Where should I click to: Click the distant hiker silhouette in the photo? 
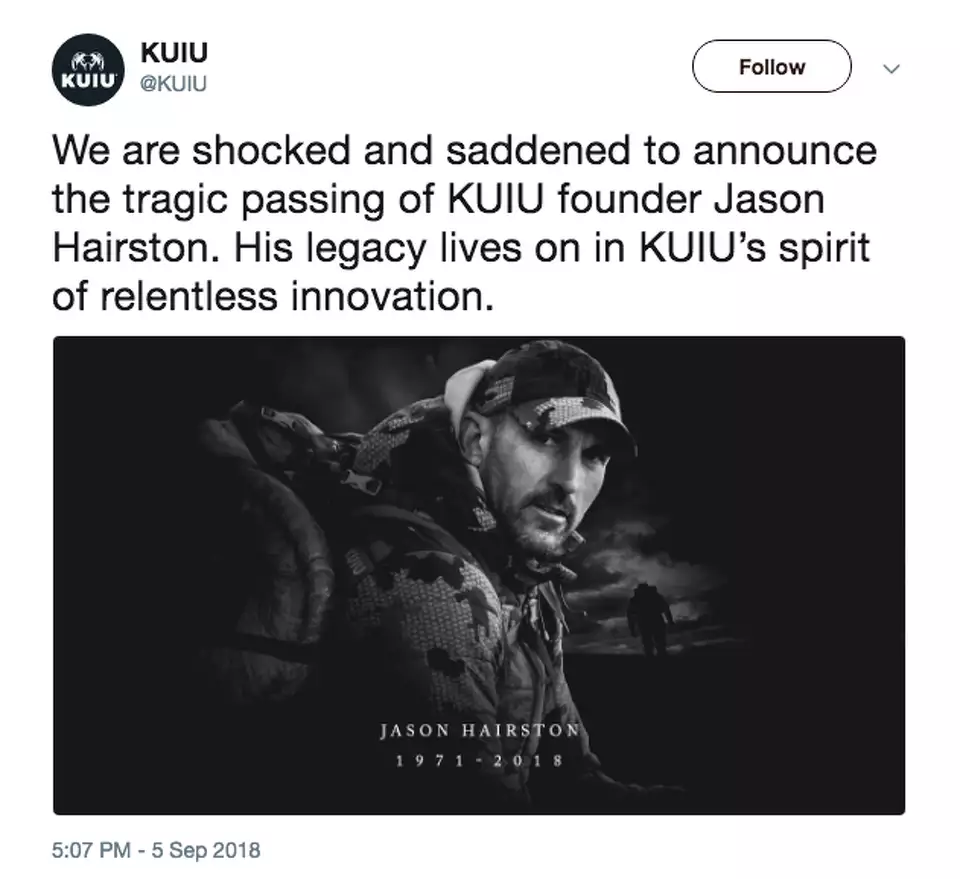650,620
